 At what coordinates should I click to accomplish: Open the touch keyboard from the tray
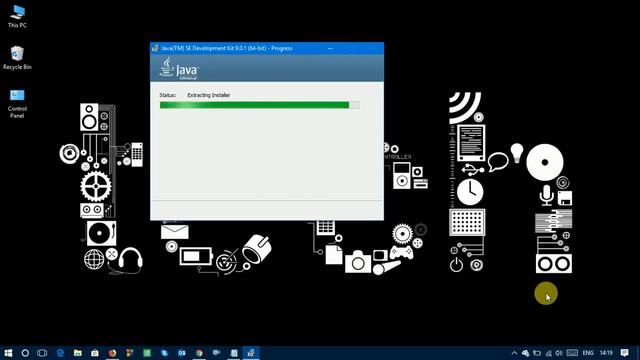coord(572,353)
